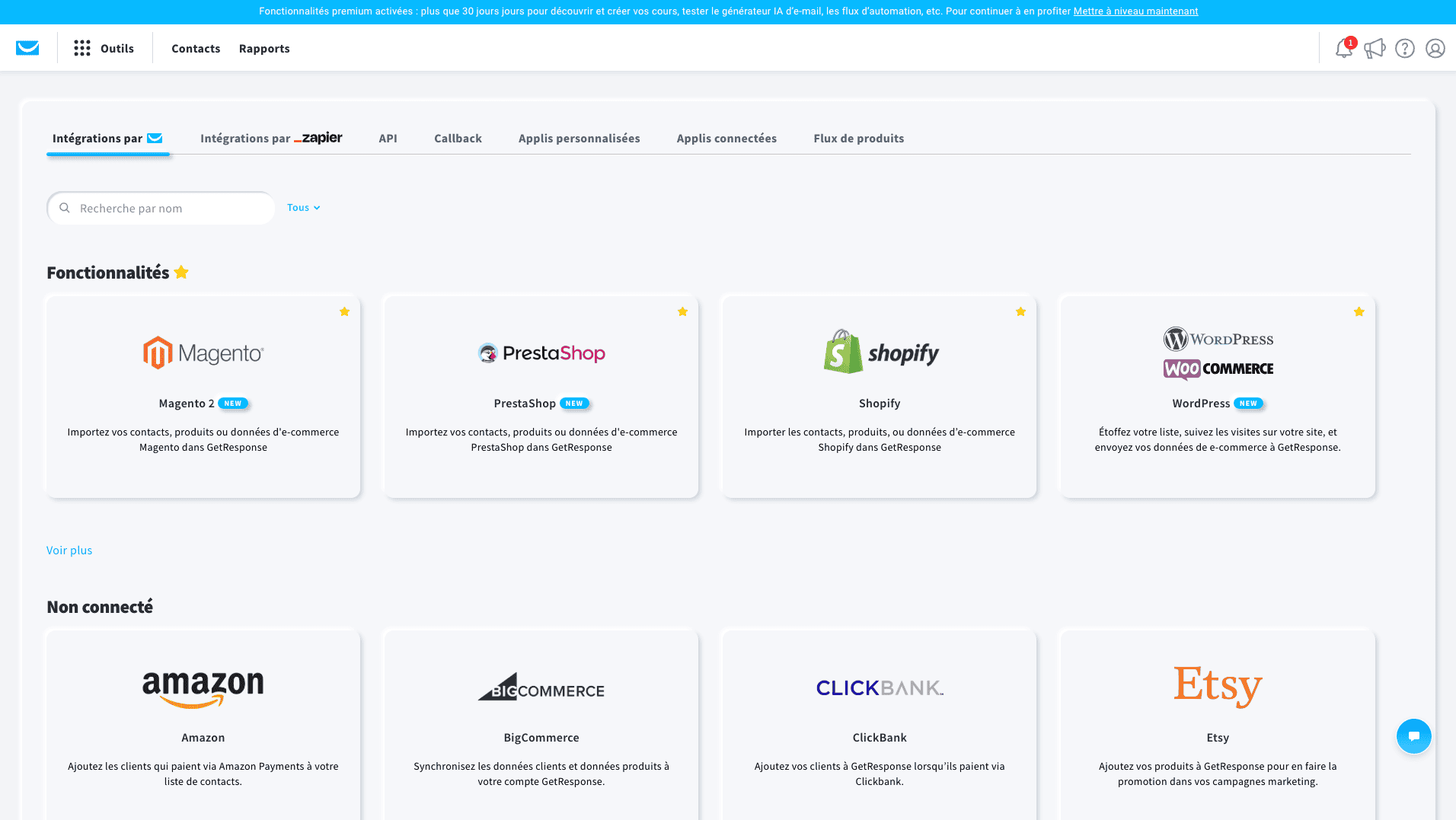Click the Amazon Payments description text
This screenshot has width=1456, height=820.
[203, 774]
